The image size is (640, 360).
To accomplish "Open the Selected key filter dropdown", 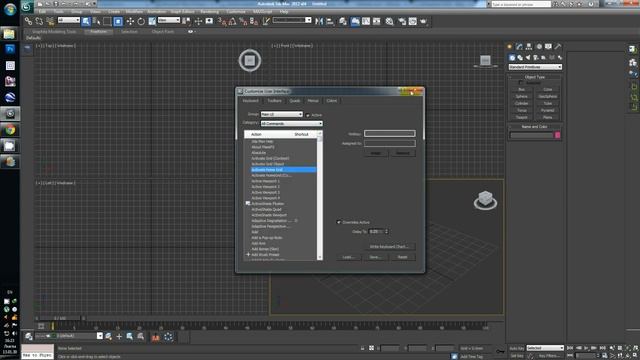I will pyautogui.click(x=545, y=348).
